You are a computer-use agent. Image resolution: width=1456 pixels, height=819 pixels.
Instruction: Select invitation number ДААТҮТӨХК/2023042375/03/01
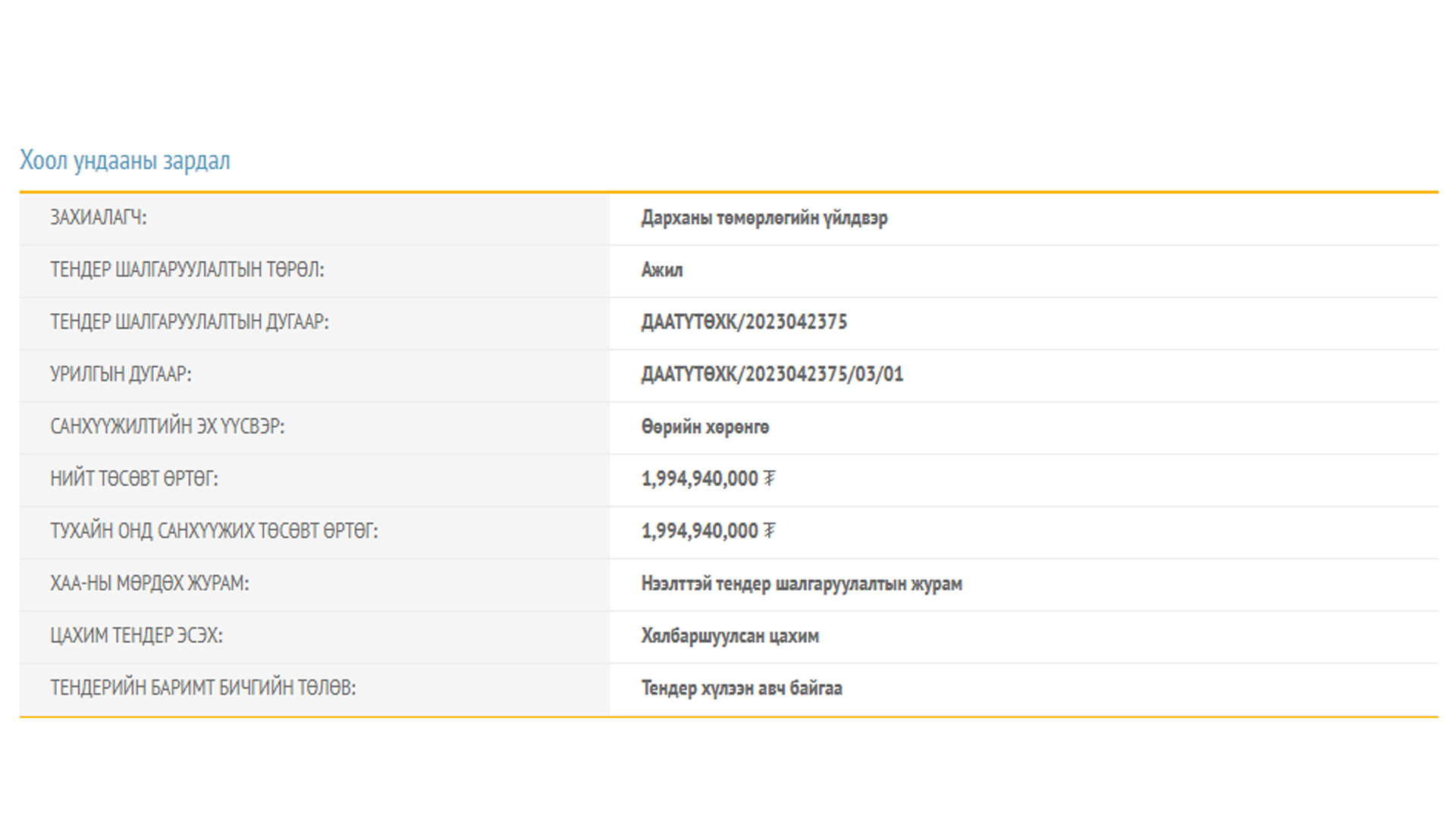[772, 375]
